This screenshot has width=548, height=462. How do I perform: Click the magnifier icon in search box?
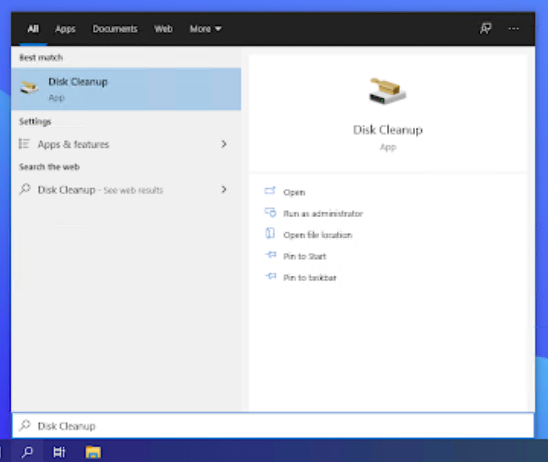[25, 425]
